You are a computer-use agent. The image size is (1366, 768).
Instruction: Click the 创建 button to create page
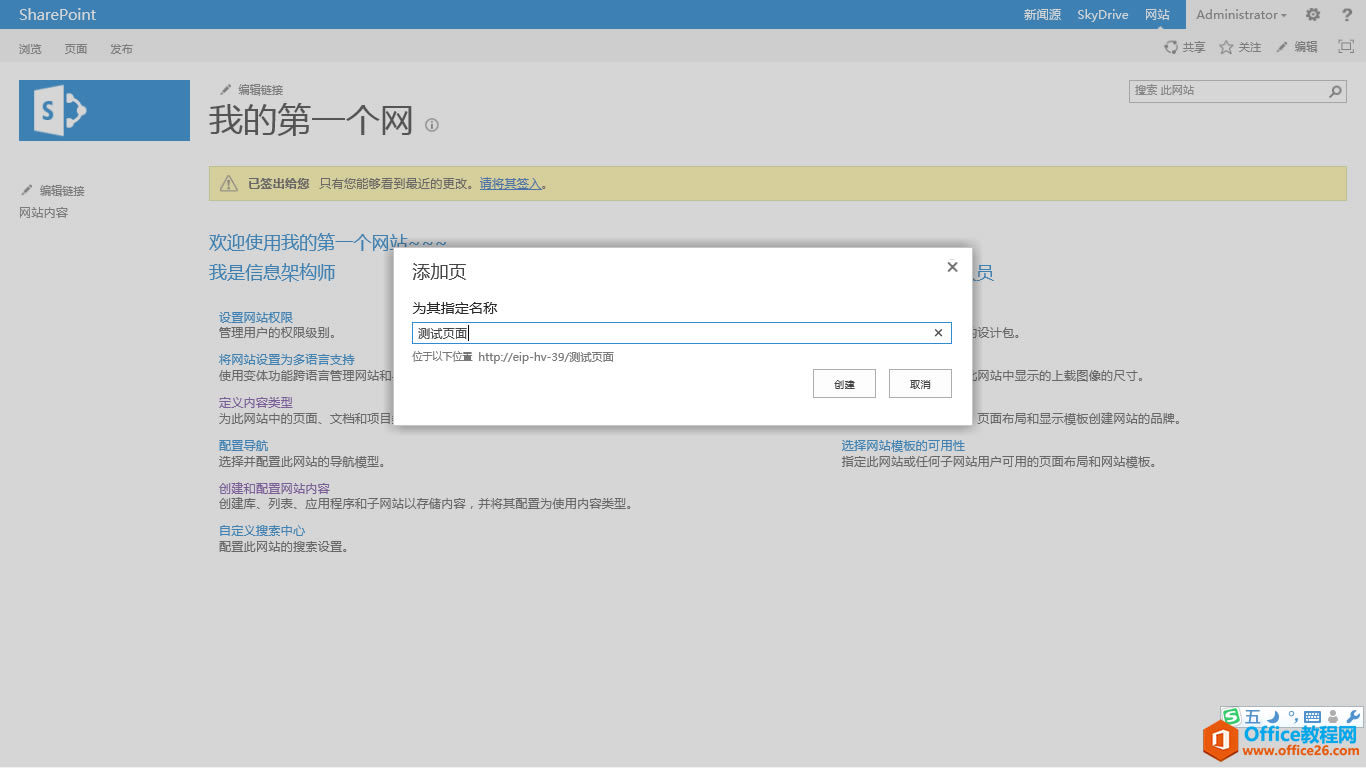tap(843, 383)
